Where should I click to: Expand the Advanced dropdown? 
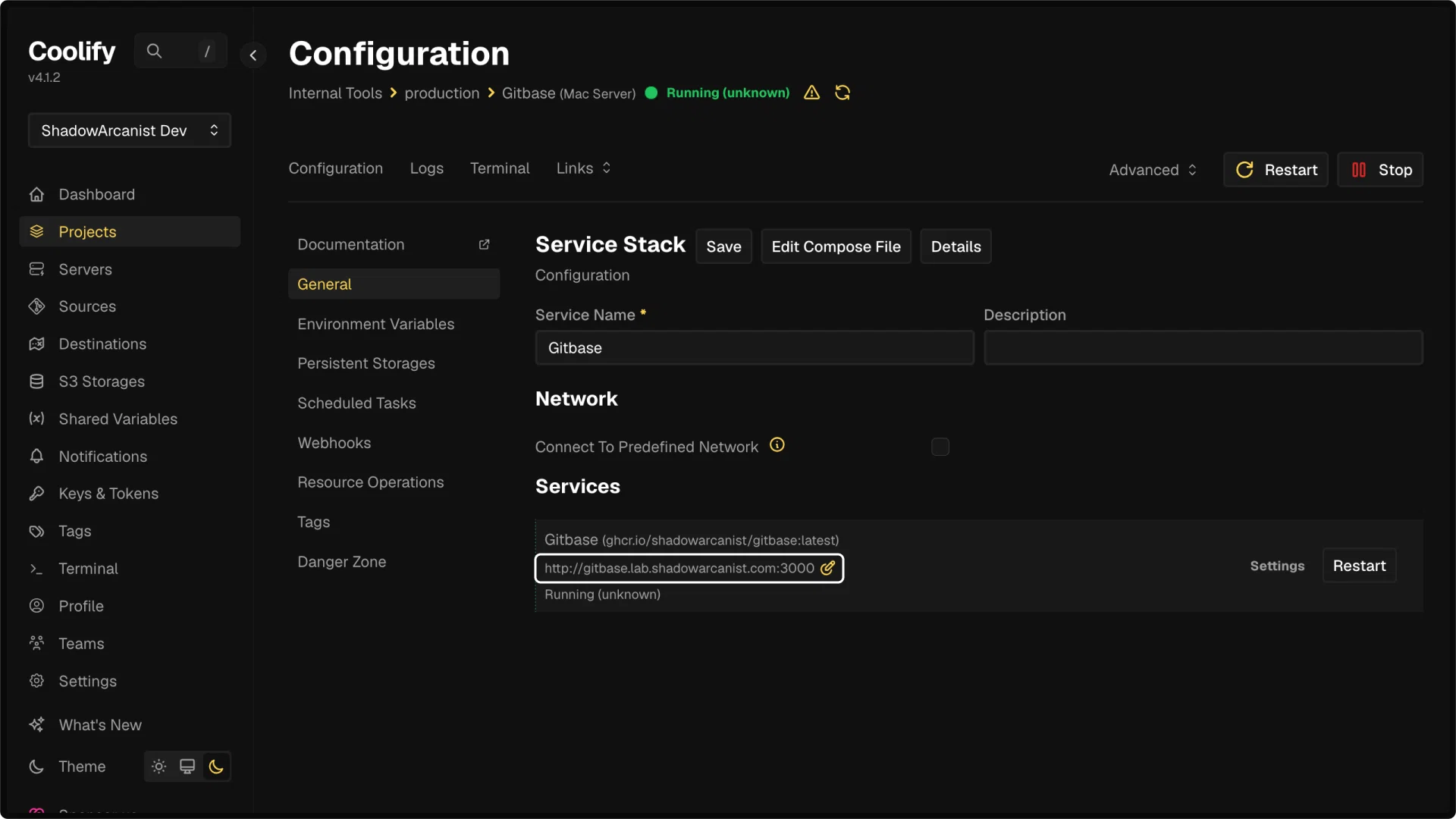(1153, 170)
